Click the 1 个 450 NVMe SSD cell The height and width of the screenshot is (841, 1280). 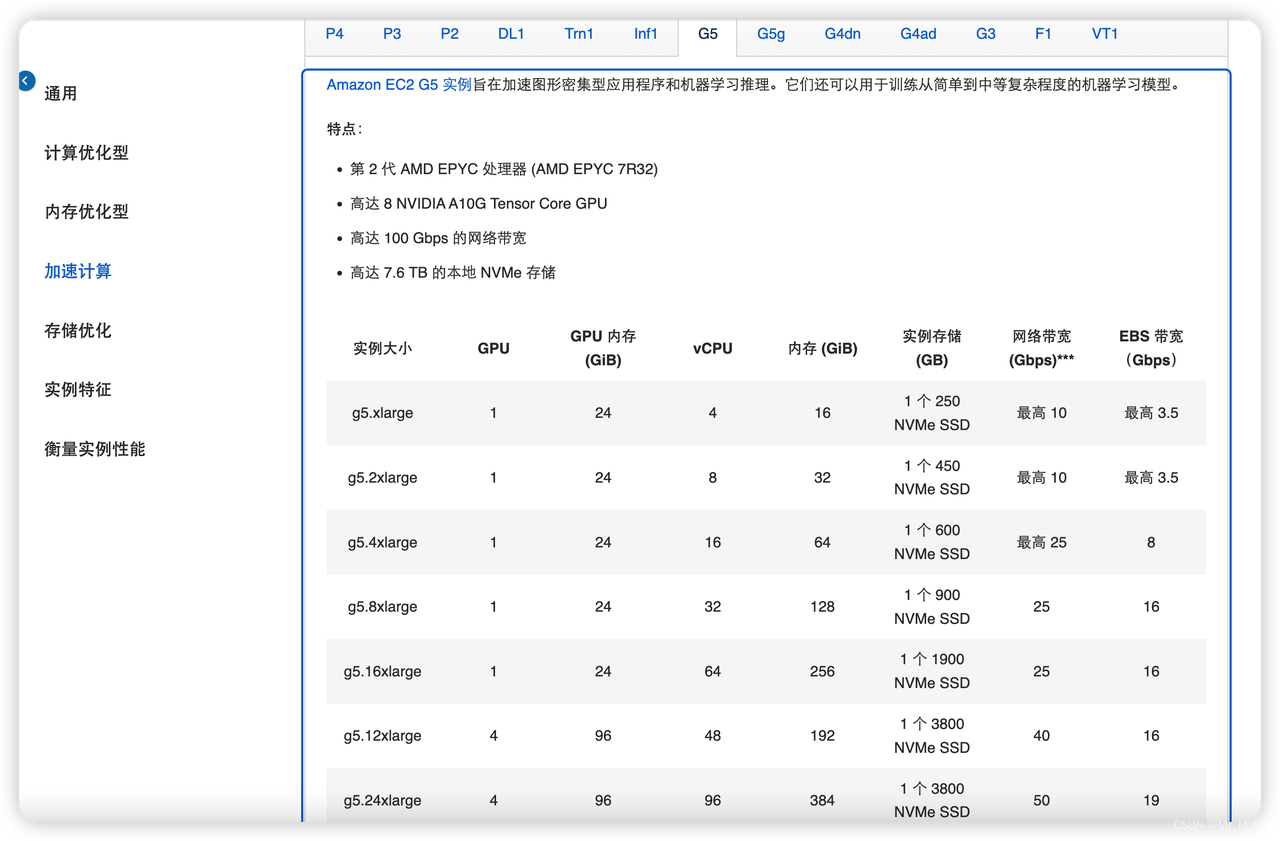[x=932, y=477]
